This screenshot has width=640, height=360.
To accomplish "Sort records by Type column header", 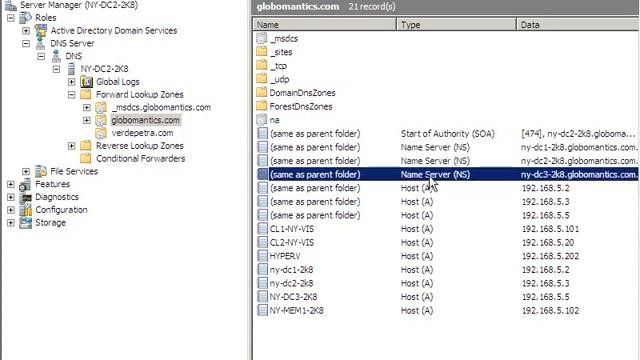I will pos(456,24).
